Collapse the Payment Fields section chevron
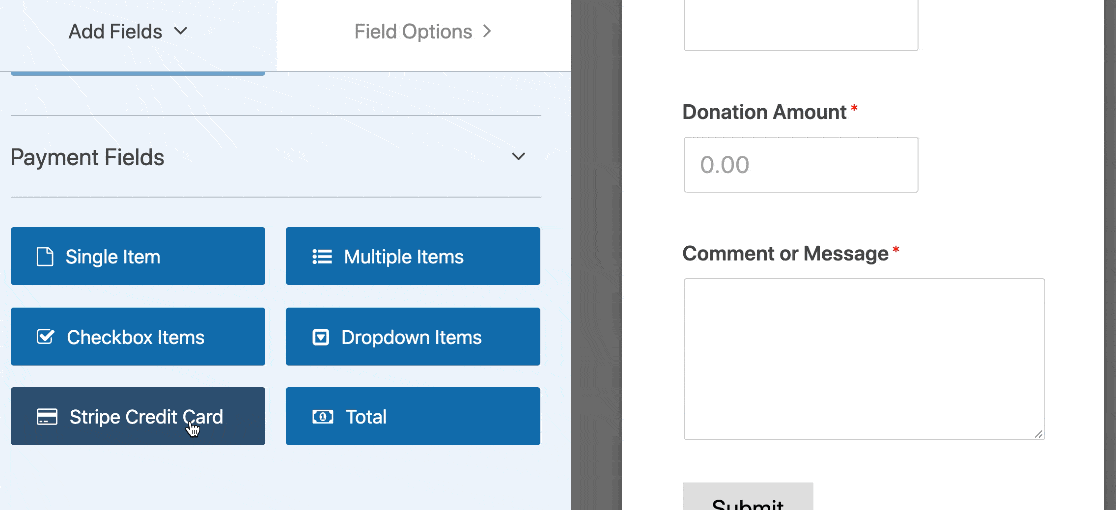1116x510 pixels. coord(518,157)
